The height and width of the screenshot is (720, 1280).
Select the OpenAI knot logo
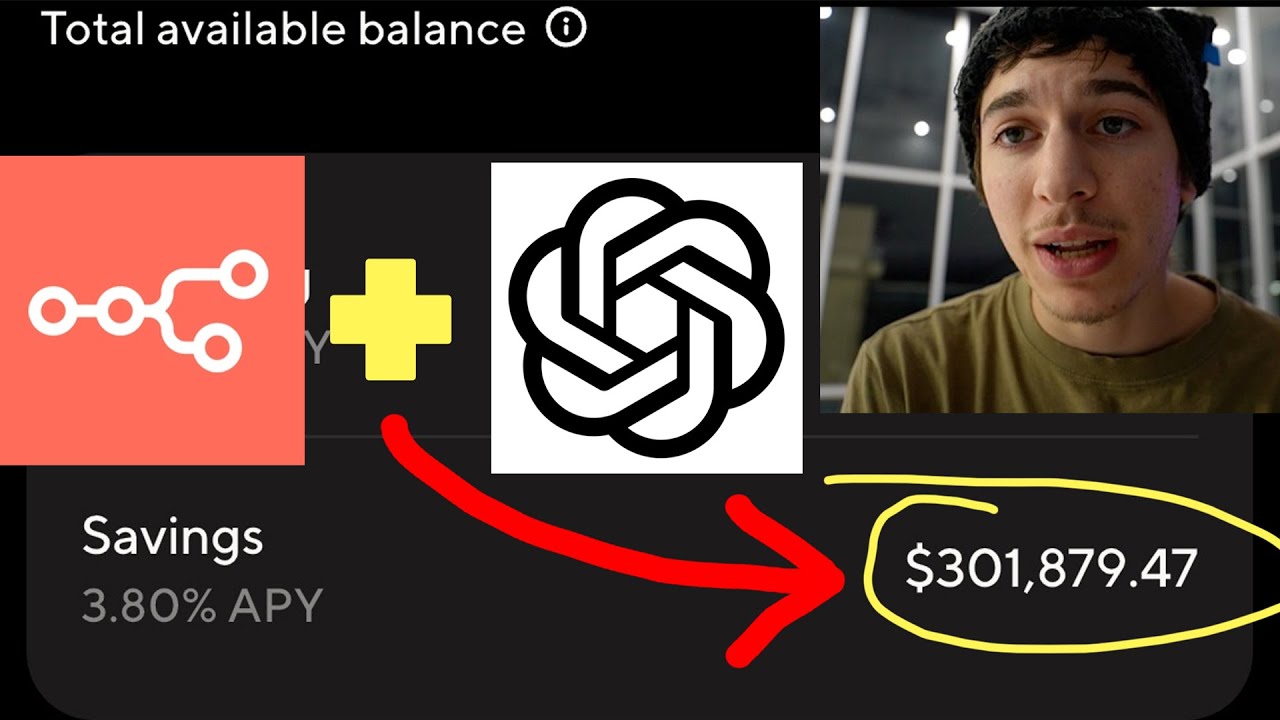pos(646,316)
